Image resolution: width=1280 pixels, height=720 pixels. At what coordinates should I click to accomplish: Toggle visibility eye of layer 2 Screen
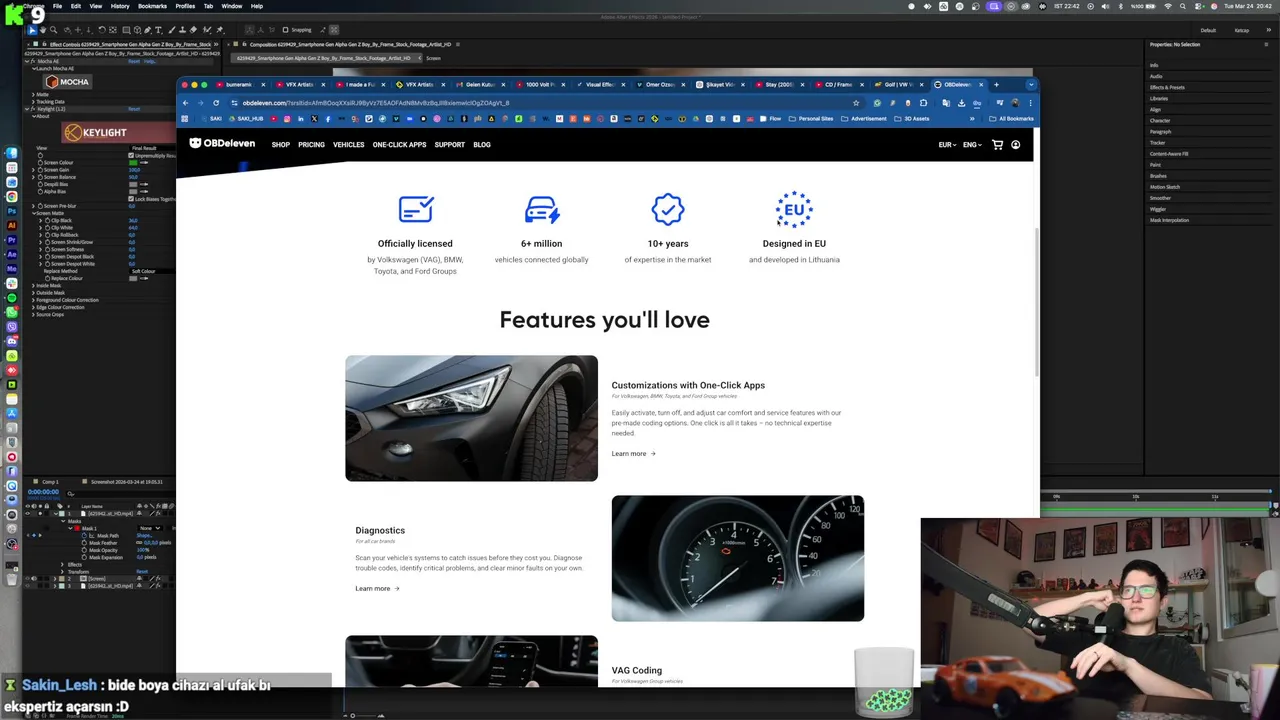[x=27, y=579]
